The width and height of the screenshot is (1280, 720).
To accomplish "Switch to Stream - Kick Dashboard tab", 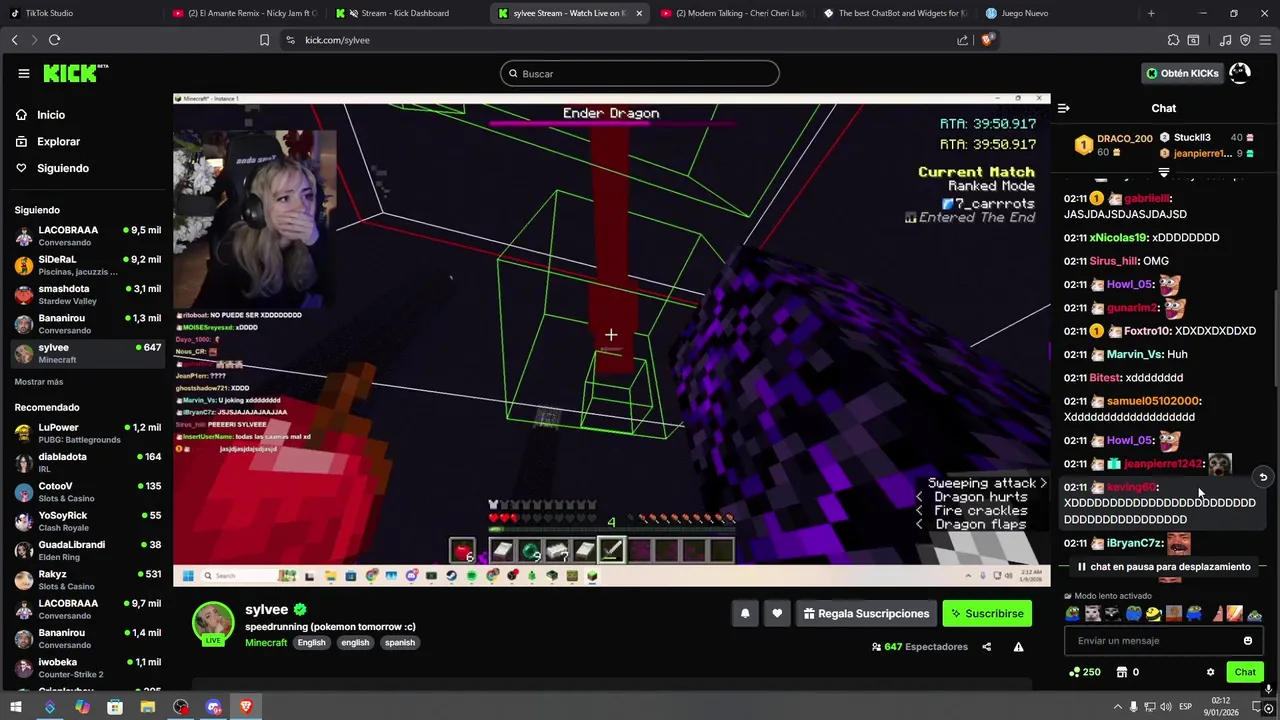I will (405, 13).
